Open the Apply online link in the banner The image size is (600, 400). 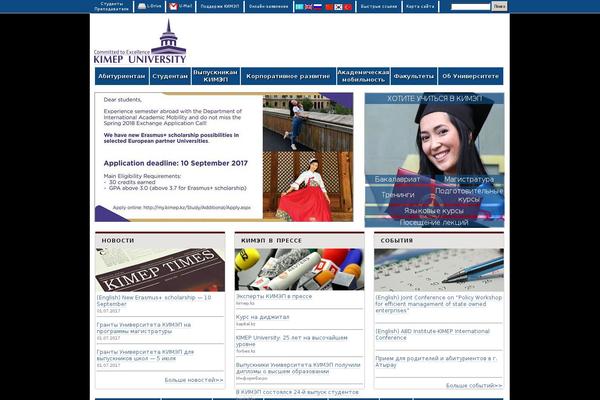click(181, 207)
